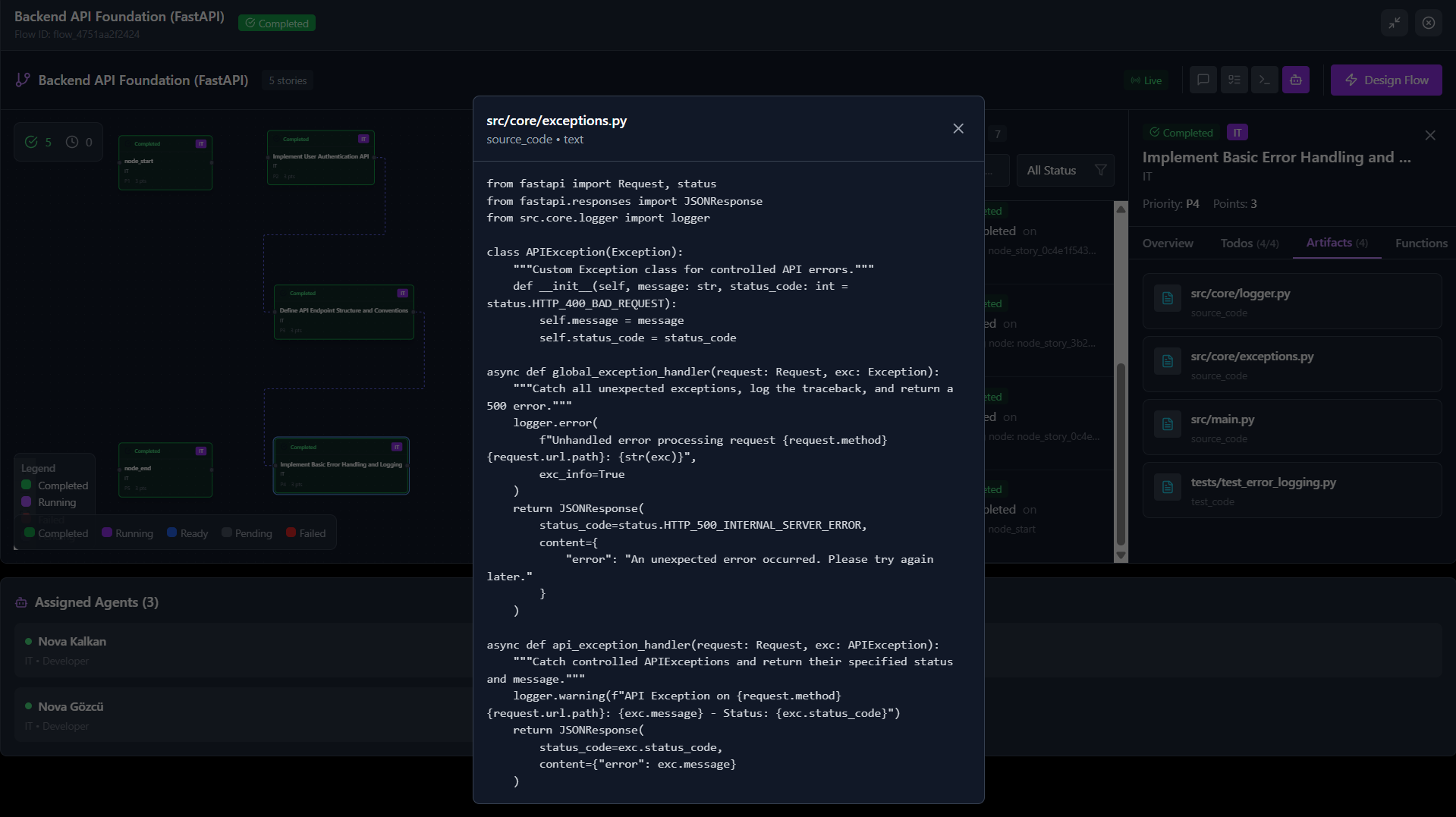Click the completed count checkmark icon
Screen dimensions: 1456x817
(x=31, y=142)
